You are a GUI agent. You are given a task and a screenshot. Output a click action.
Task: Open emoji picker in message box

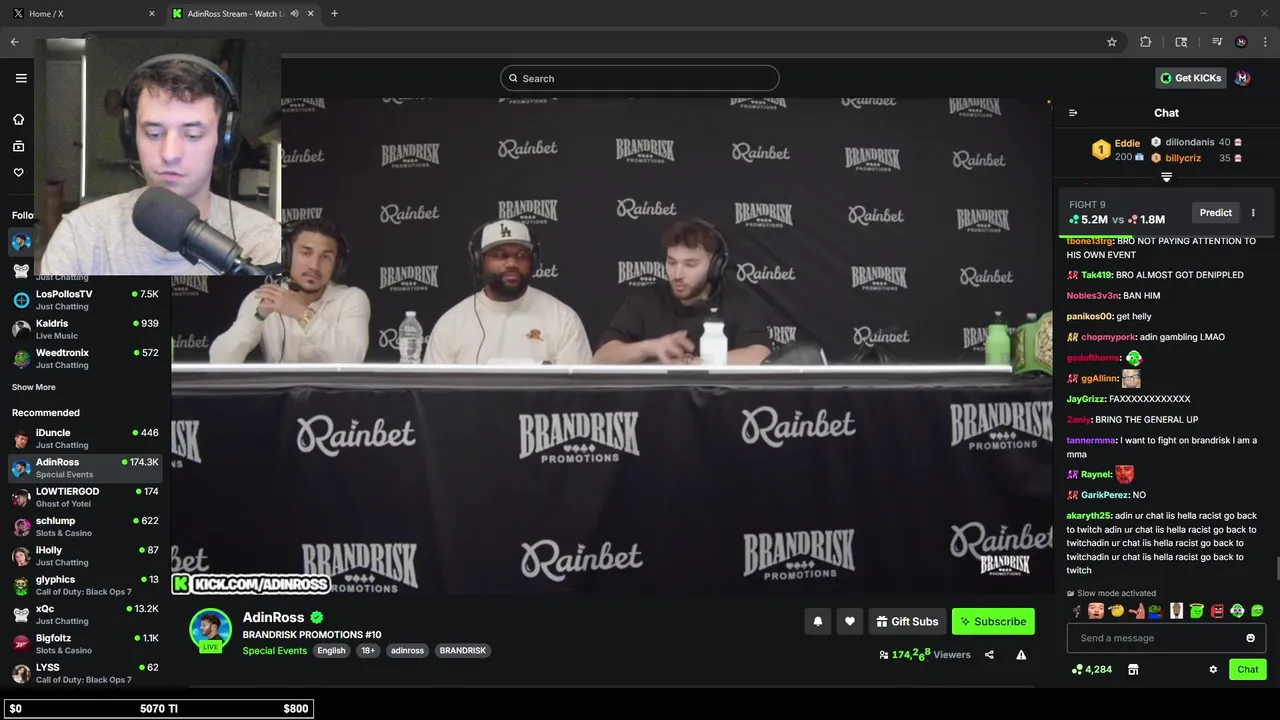click(1250, 638)
